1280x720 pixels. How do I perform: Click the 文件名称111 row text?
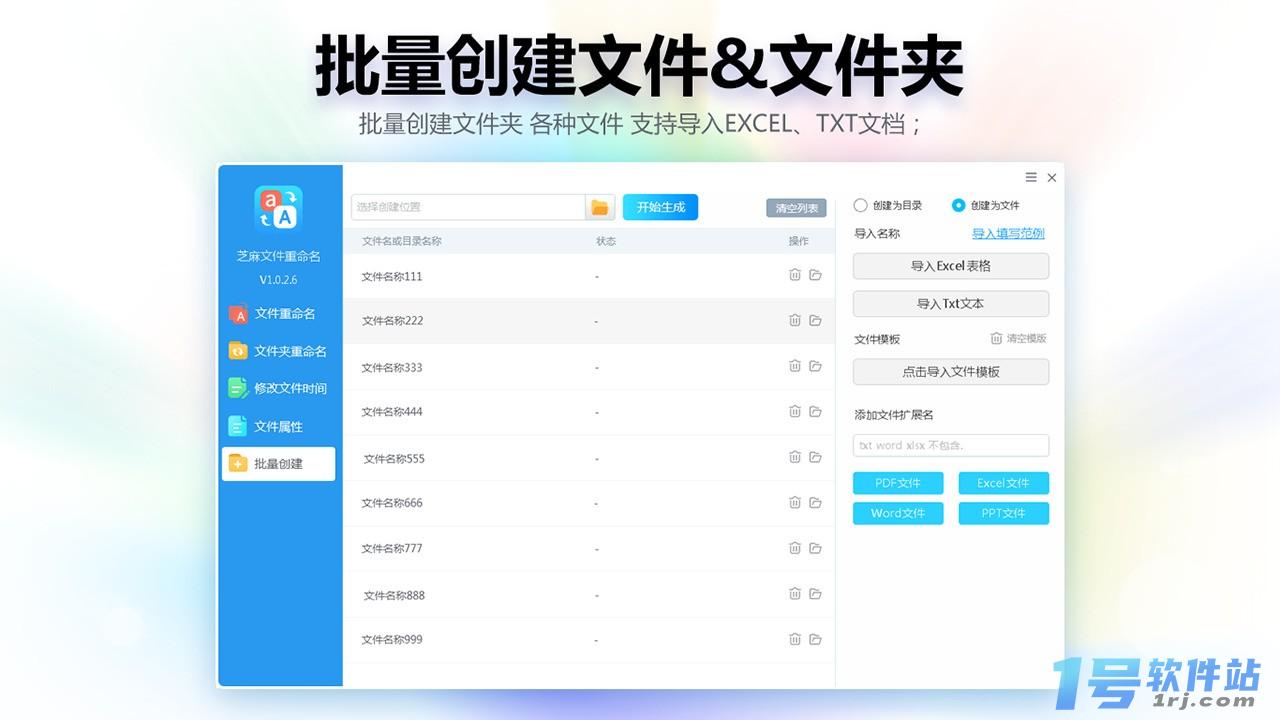point(392,276)
